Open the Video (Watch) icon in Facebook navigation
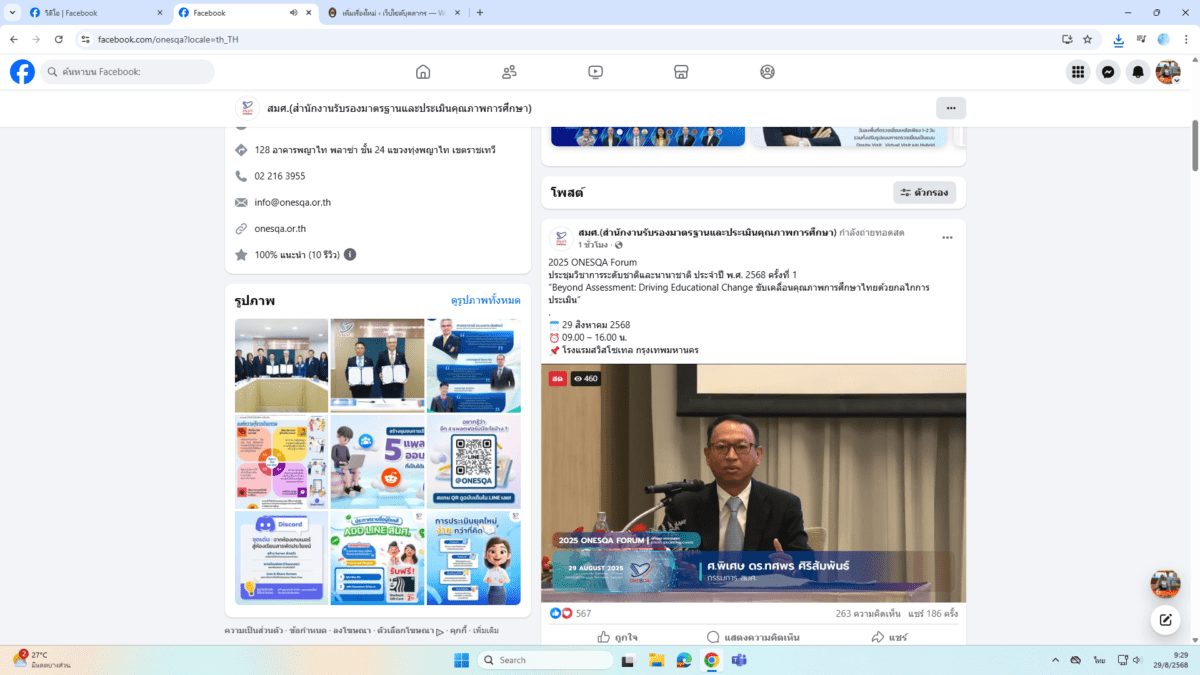The height and width of the screenshot is (675, 1200). tap(595, 72)
